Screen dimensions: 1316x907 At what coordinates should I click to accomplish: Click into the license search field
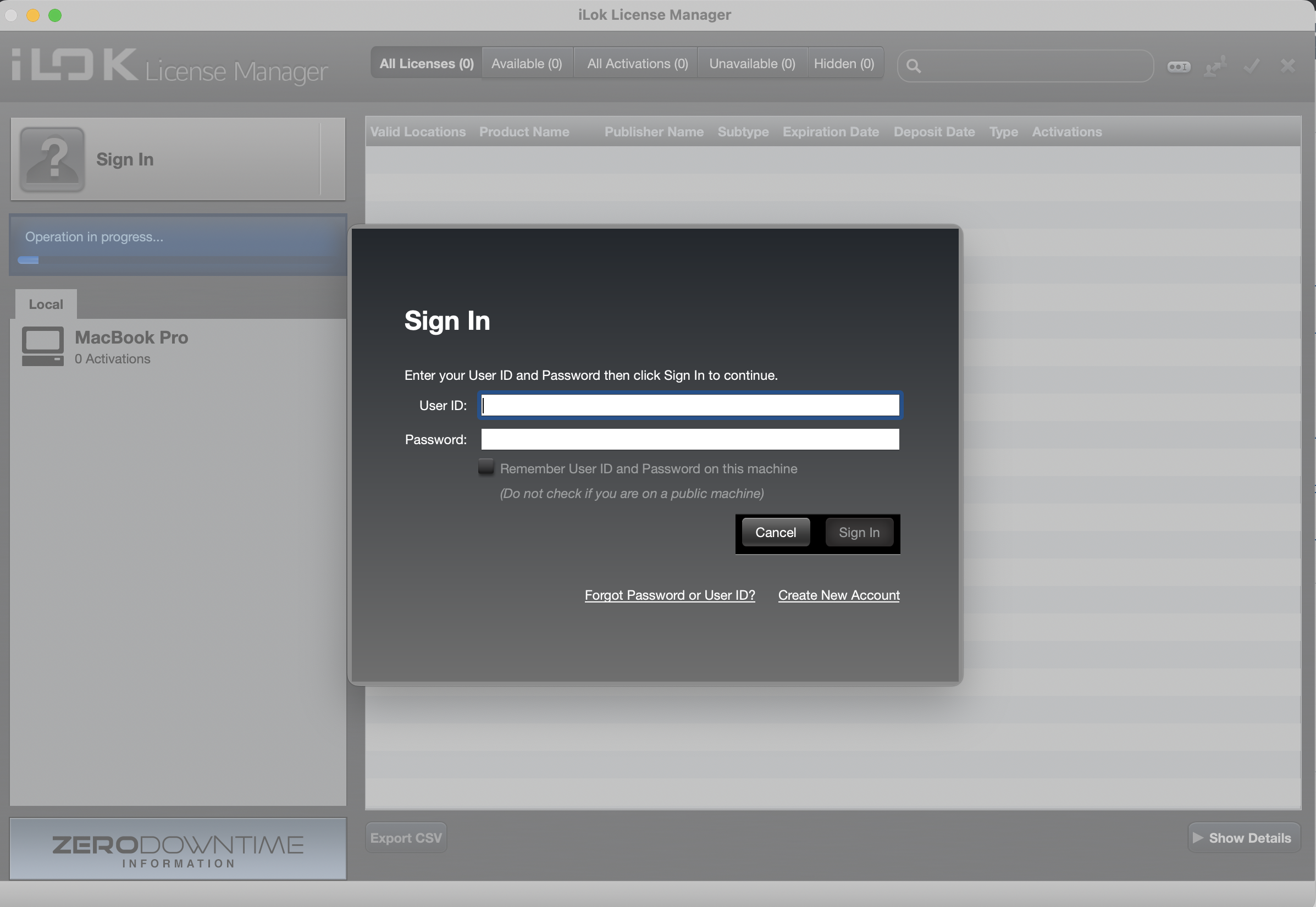tap(1025, 66)
